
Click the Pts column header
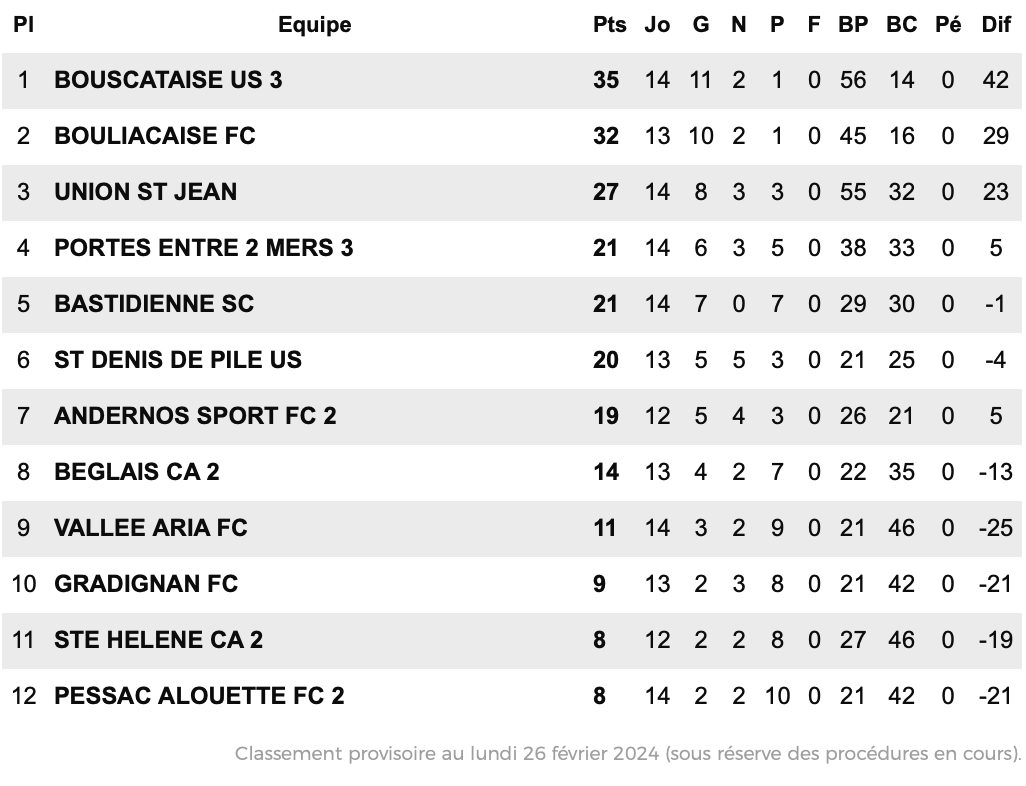609,25
